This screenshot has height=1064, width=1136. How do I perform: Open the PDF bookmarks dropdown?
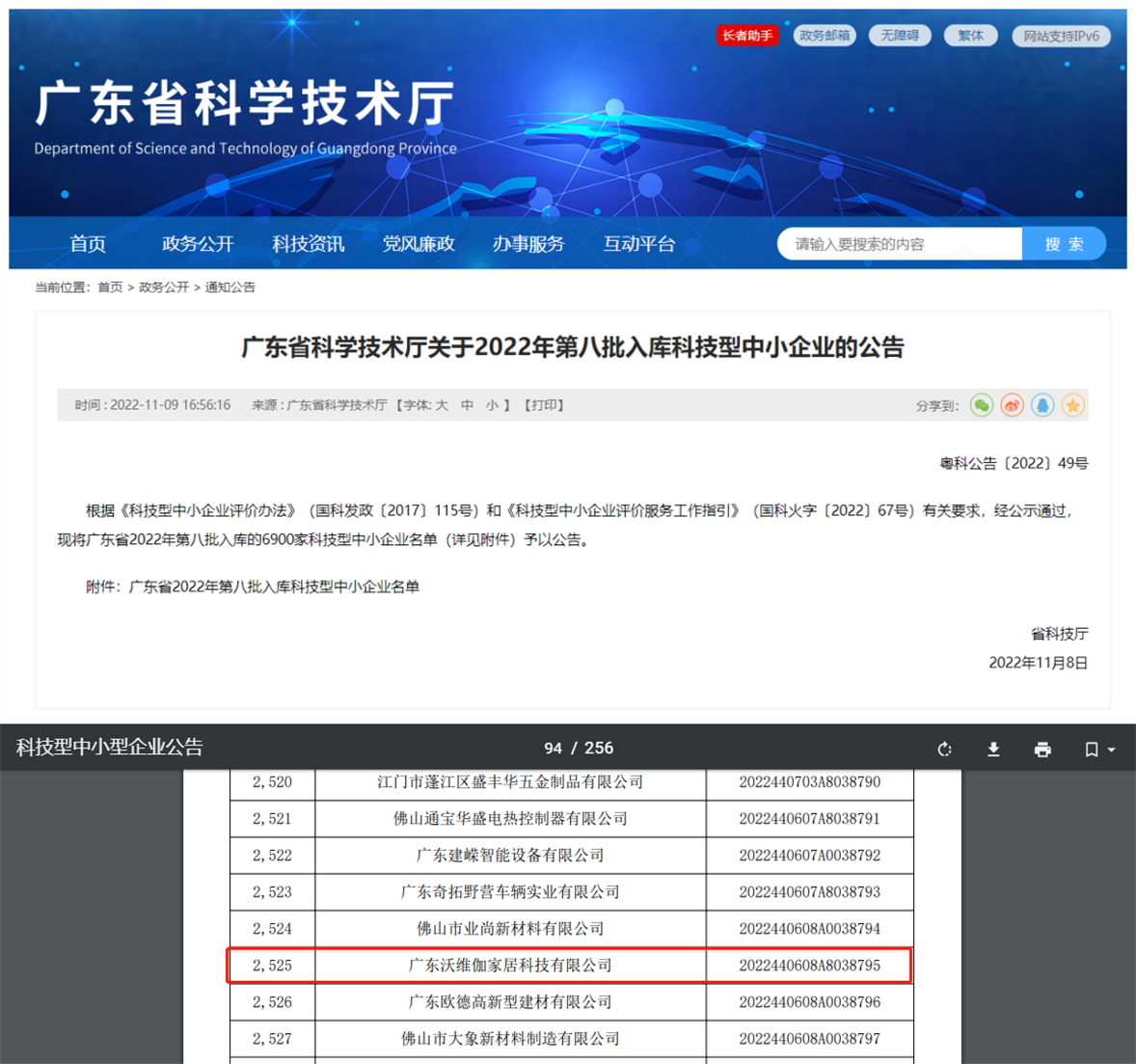pos(1098,750)
